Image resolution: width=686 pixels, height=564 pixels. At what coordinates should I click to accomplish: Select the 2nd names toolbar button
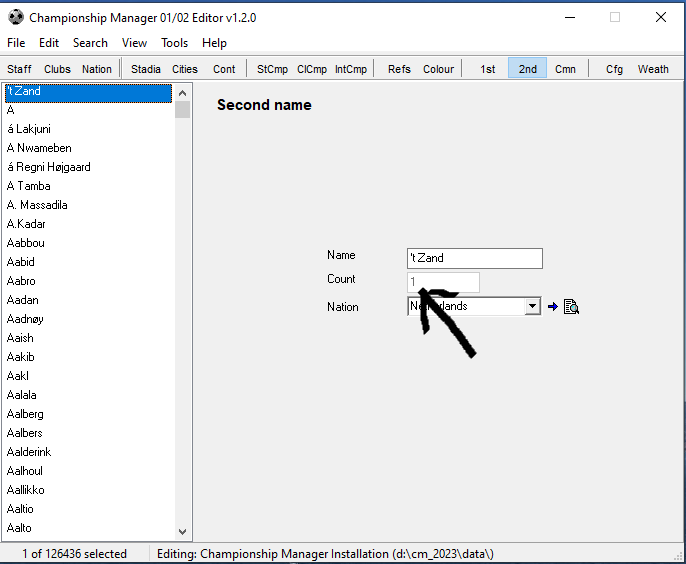pos(528,69)
